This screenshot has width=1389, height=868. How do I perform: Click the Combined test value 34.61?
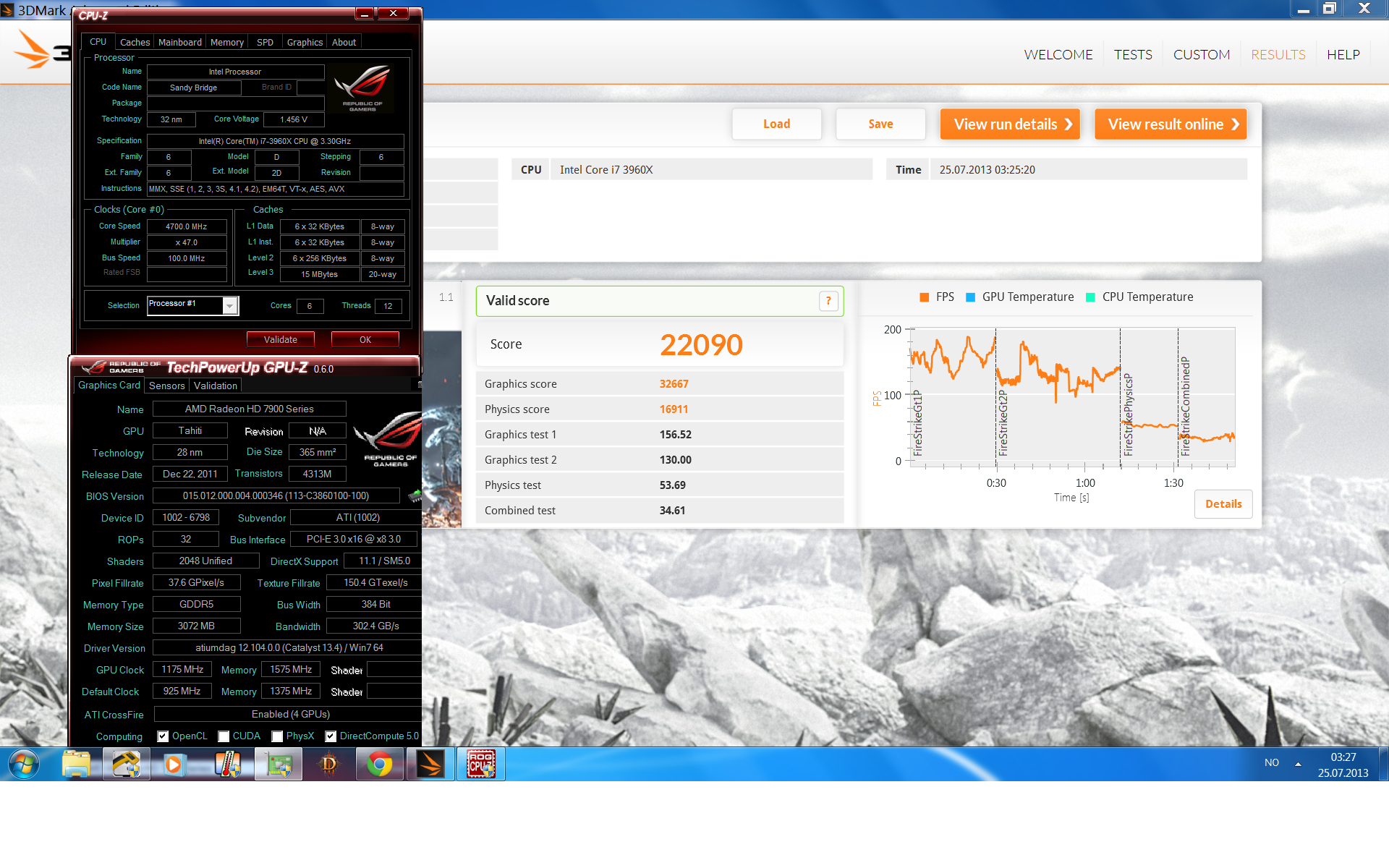tap(672, 511)
